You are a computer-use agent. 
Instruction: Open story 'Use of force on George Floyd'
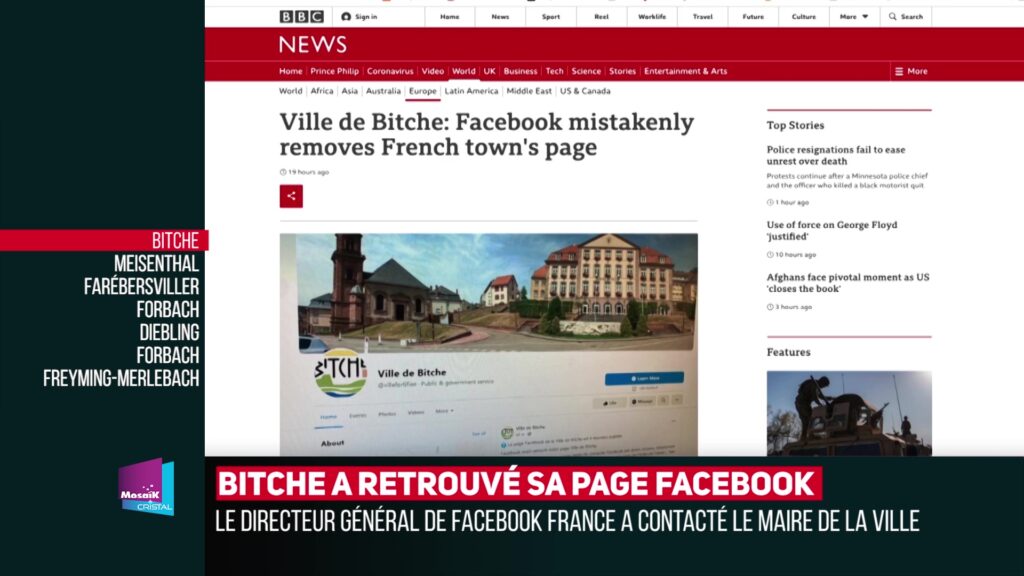[x=832, y=231]
